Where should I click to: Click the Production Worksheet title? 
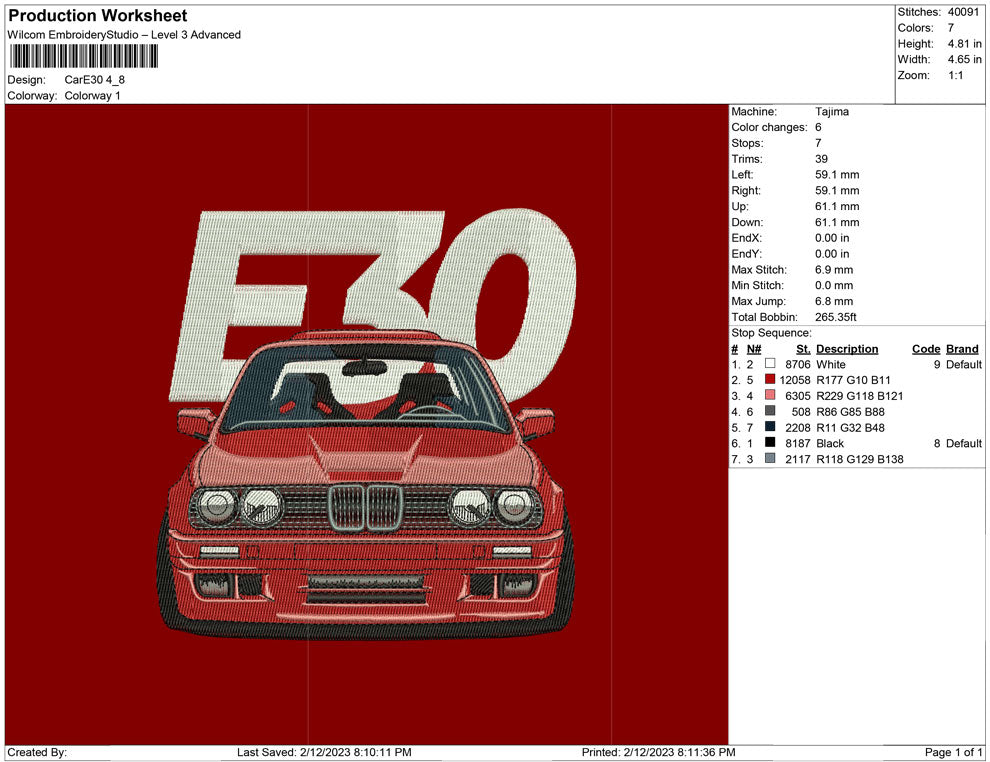click(98, 16)
